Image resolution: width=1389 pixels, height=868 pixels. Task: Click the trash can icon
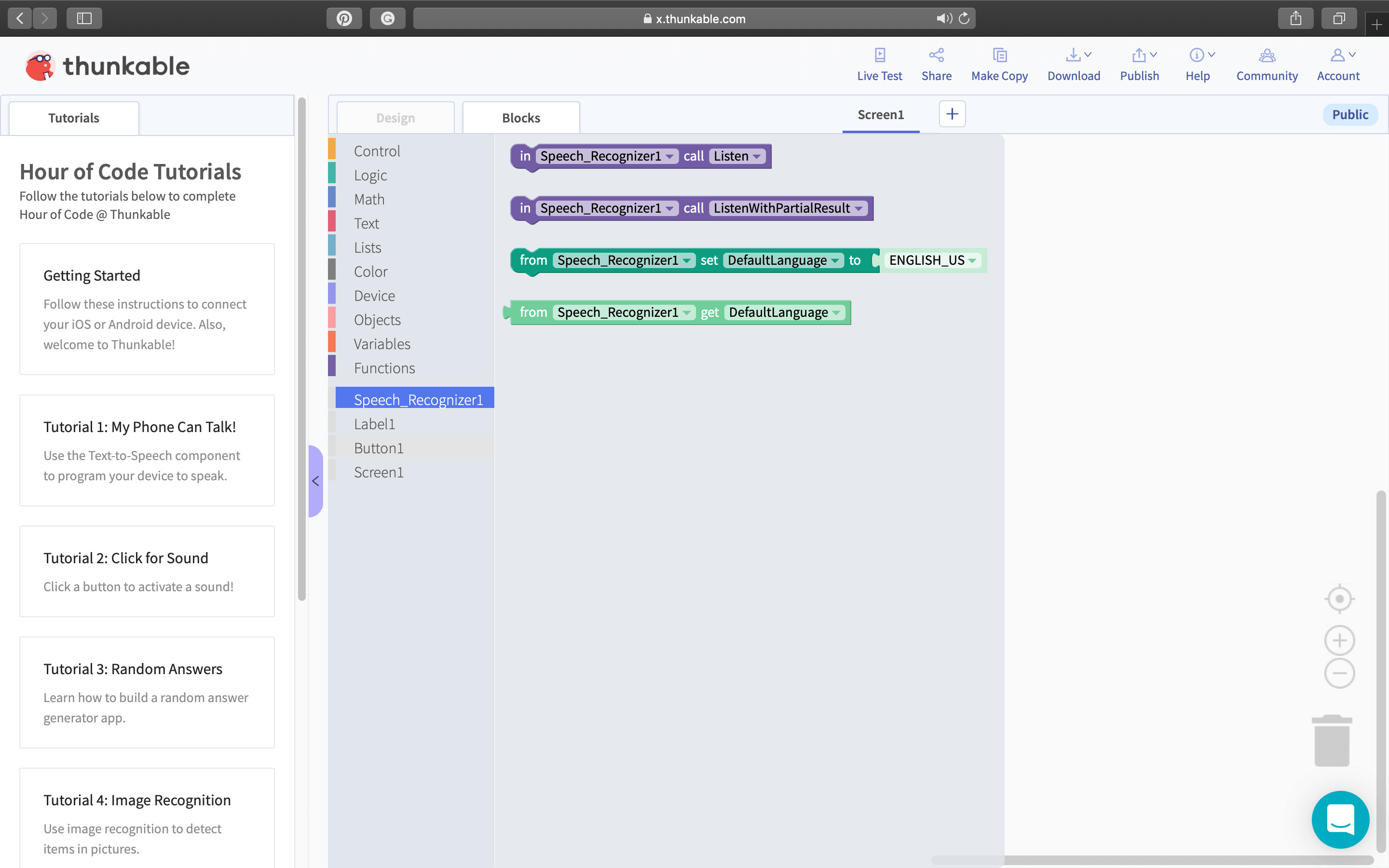1332,741
